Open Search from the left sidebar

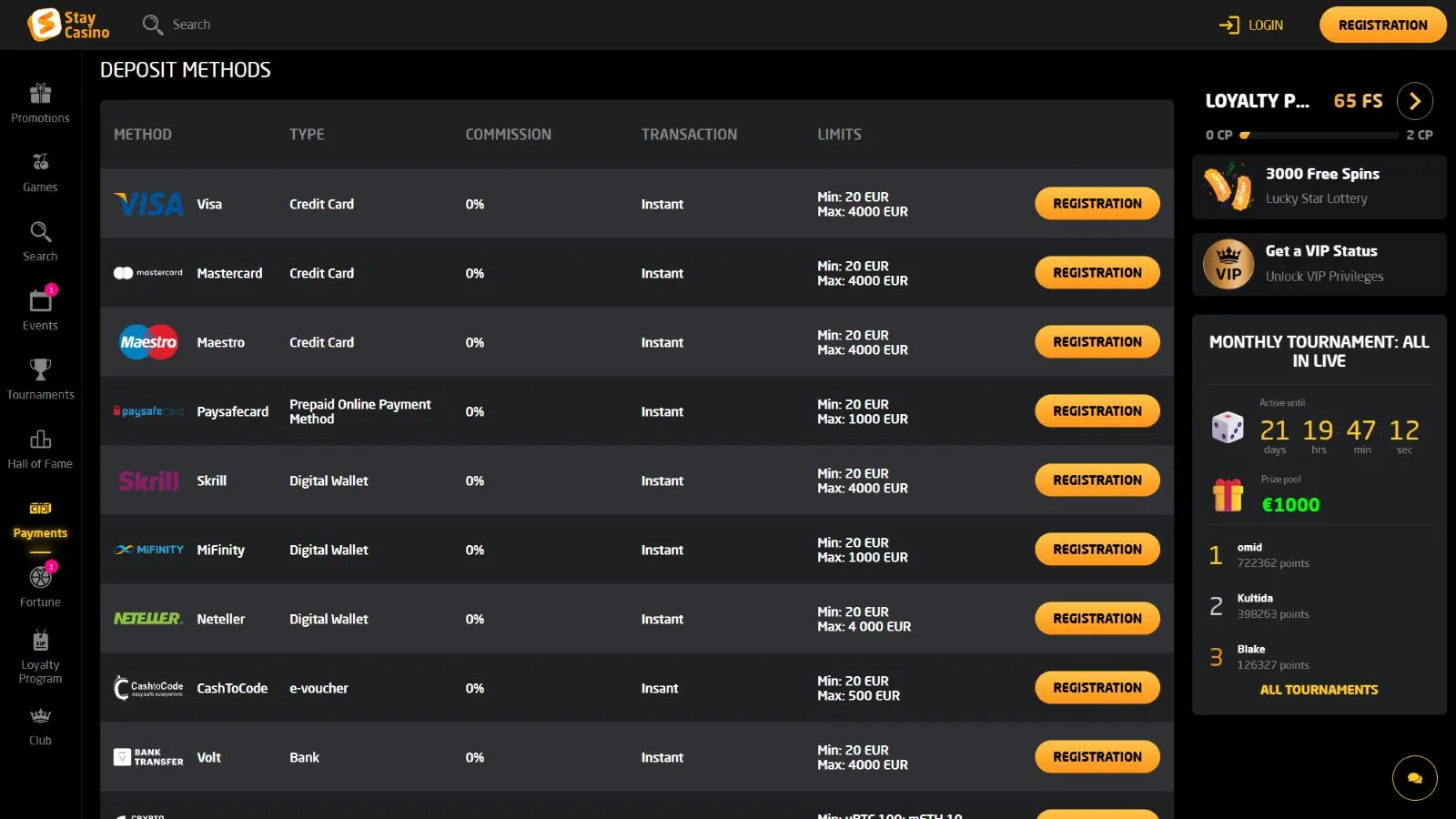coord(40,241)
